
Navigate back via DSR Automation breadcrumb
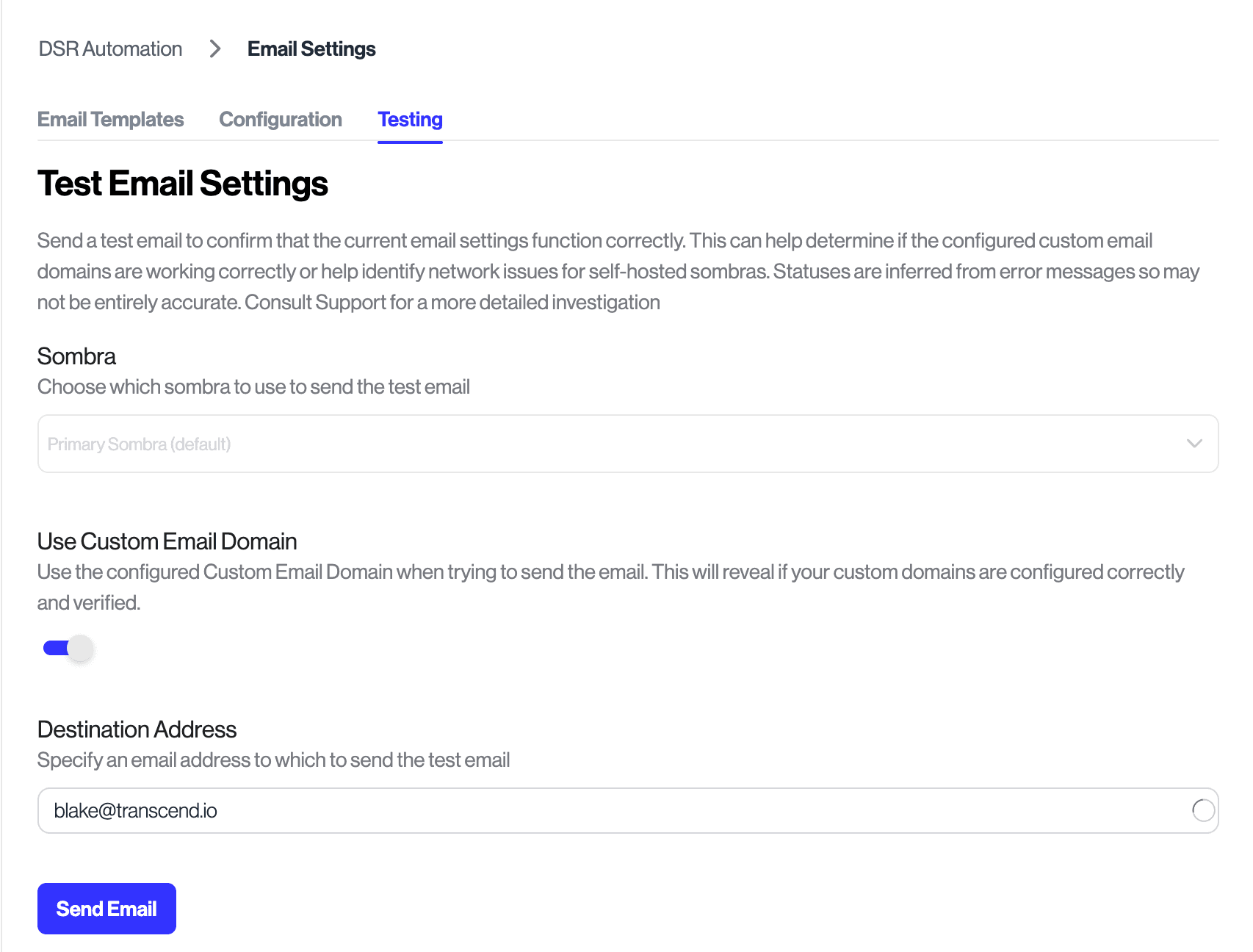109,48
